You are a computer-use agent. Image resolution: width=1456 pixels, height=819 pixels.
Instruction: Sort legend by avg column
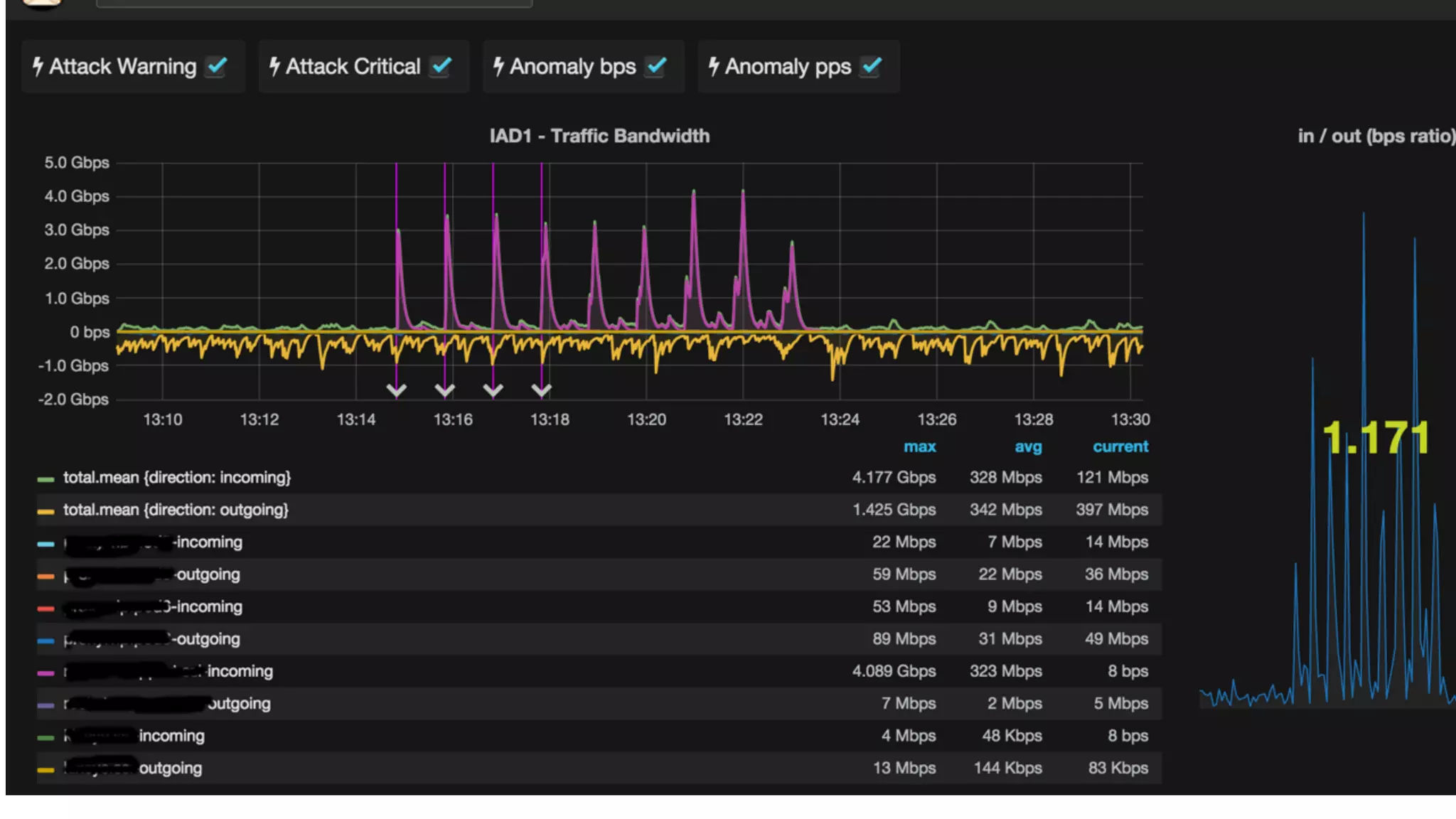(1028, 446)
